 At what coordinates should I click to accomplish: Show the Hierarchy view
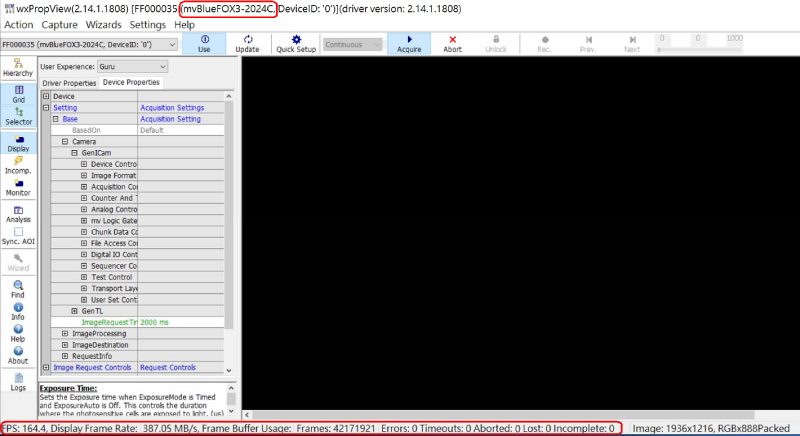click(x=17, y=67)
